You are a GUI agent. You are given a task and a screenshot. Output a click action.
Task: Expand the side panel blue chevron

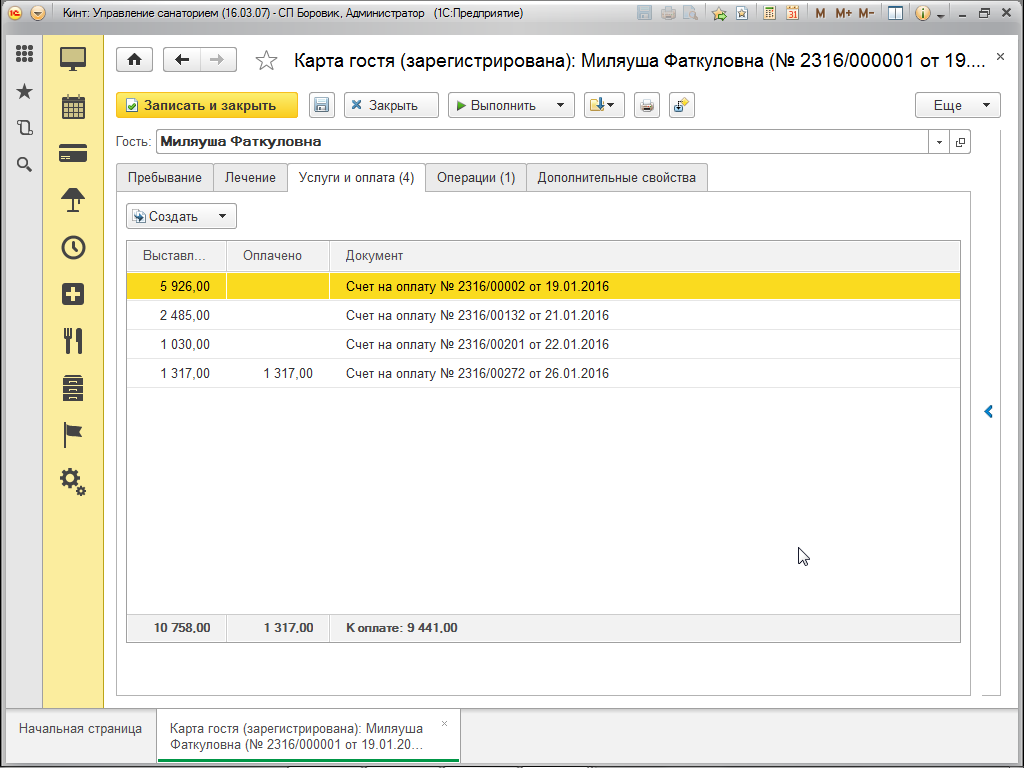pyautogui.click(x=989, y=411)
